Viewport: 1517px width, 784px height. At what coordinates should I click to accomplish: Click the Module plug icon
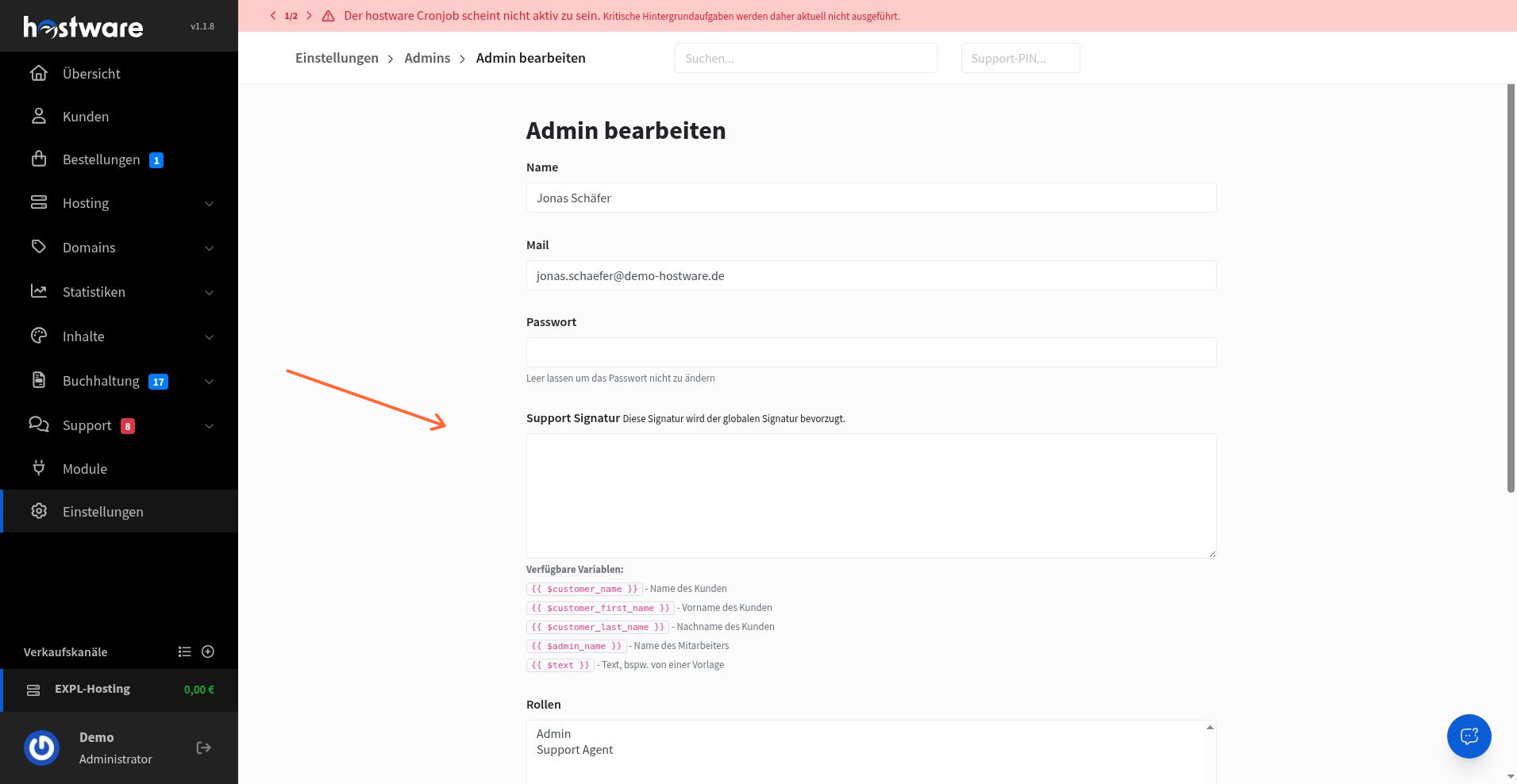click(39, 468)
